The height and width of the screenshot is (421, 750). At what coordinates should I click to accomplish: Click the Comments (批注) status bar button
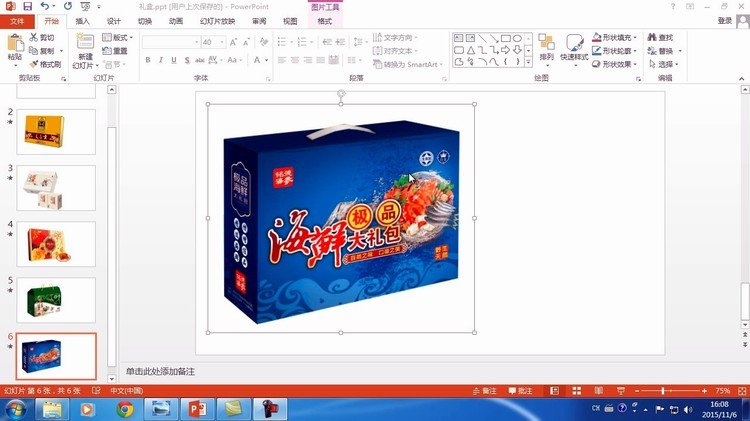coord(520,391)
